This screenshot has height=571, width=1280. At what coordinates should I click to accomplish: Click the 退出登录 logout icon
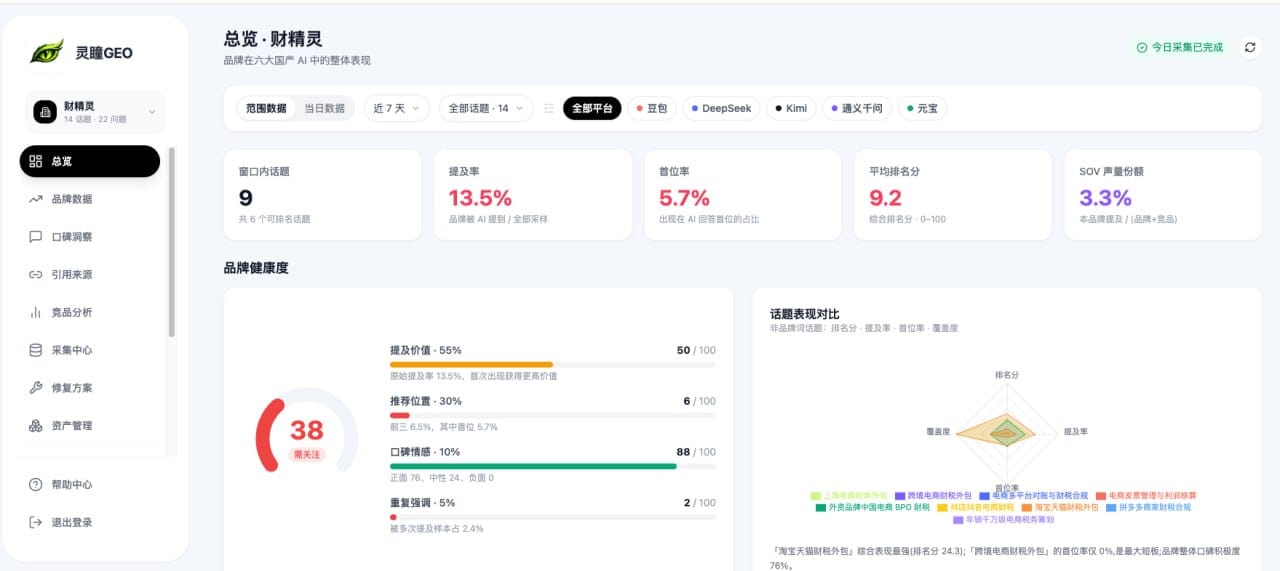pos(36,522)
